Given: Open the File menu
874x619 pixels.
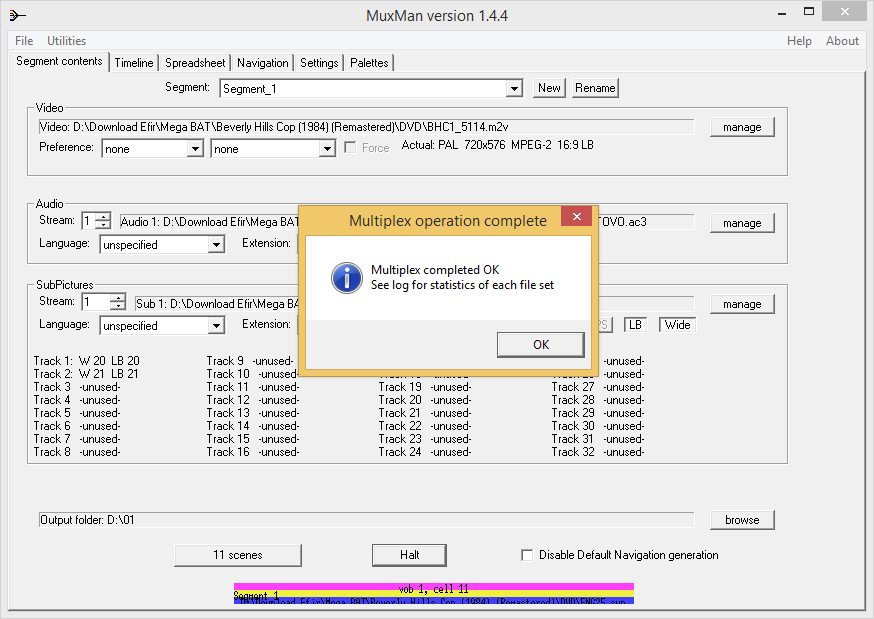Looking at the screenshot, I should pyautogui.click(x=24, y=41).
